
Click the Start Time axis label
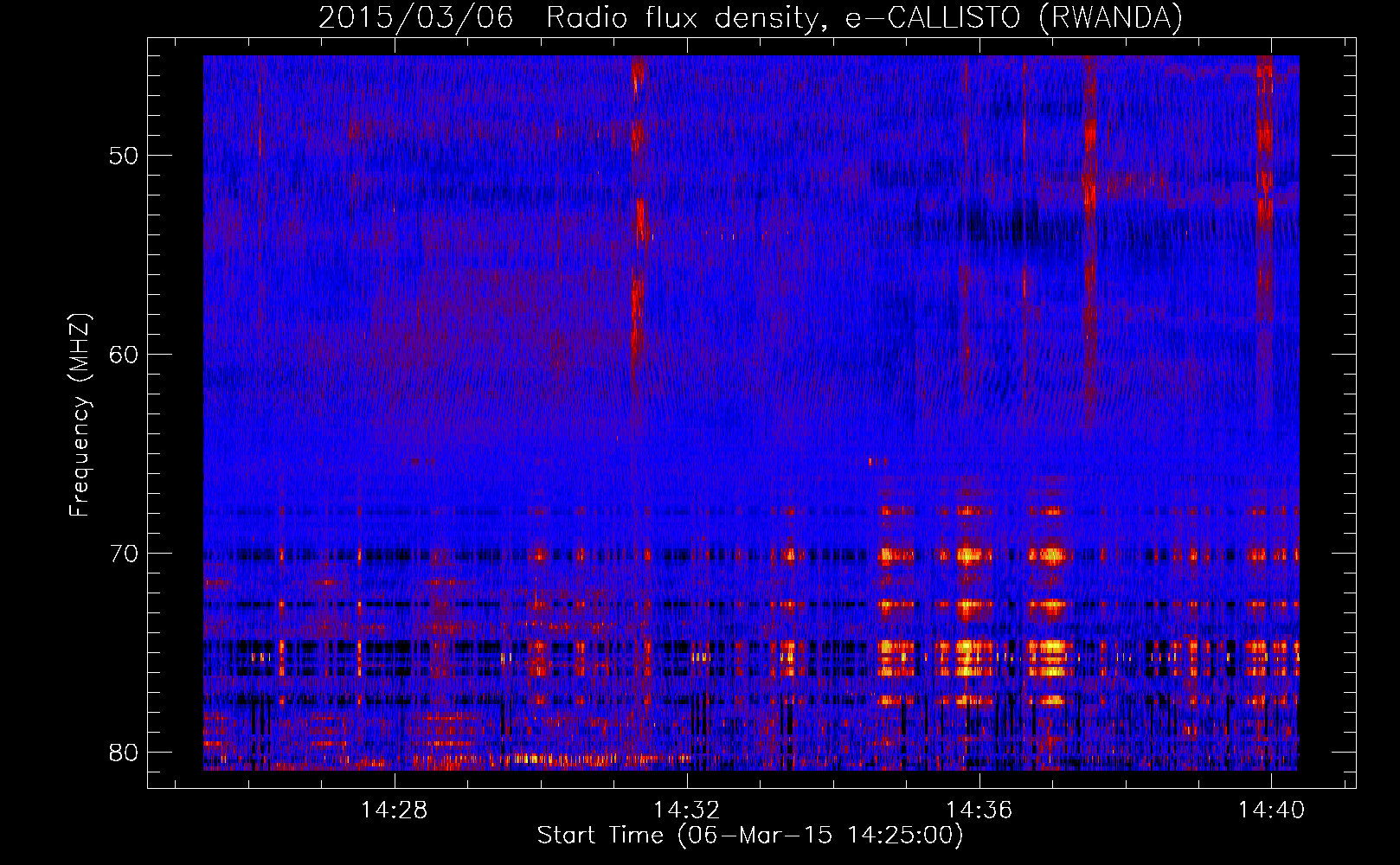[x=750, y=836]
